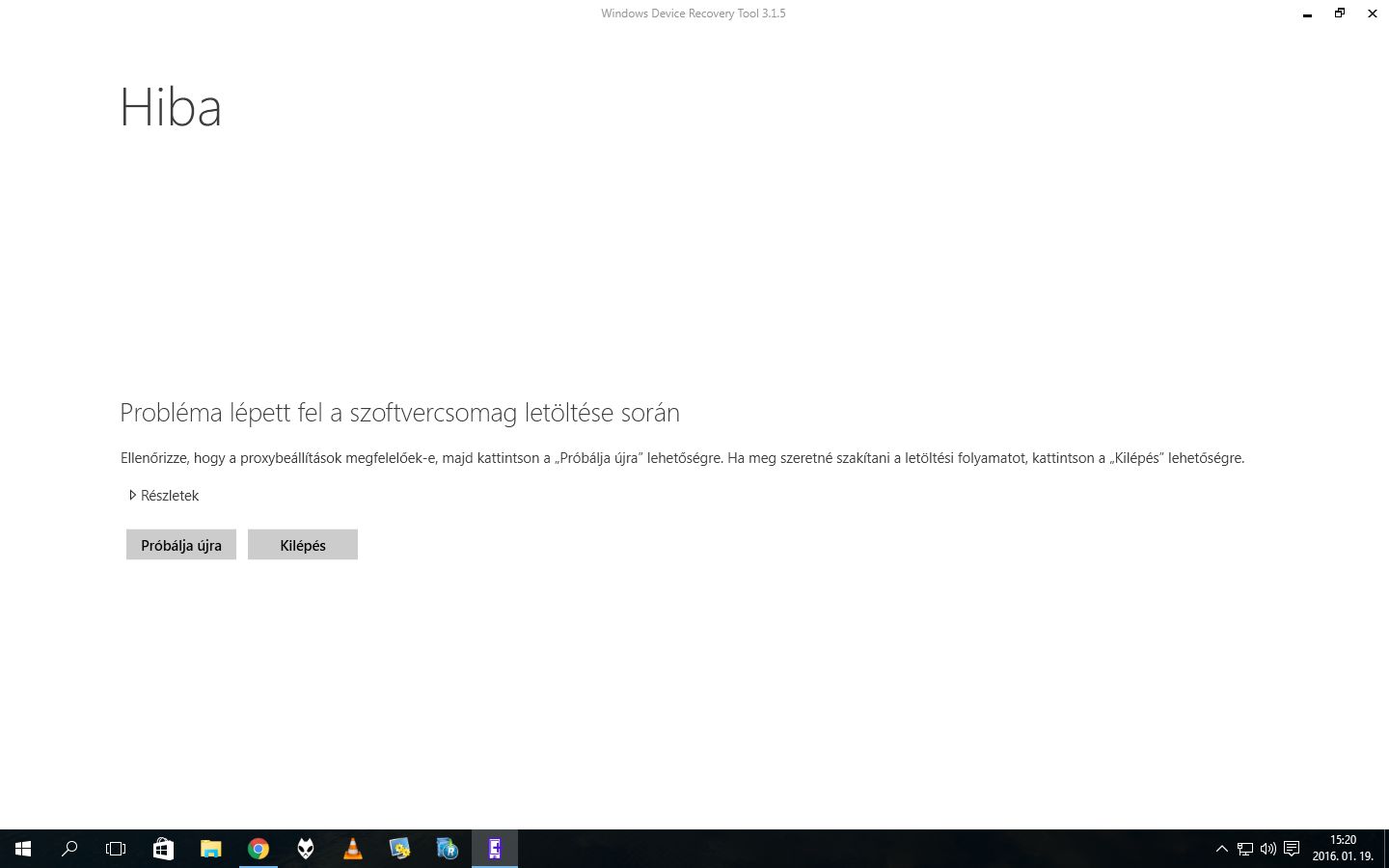
Task: Switch to Google Chrome in taskbar
Action: point(258,849)
